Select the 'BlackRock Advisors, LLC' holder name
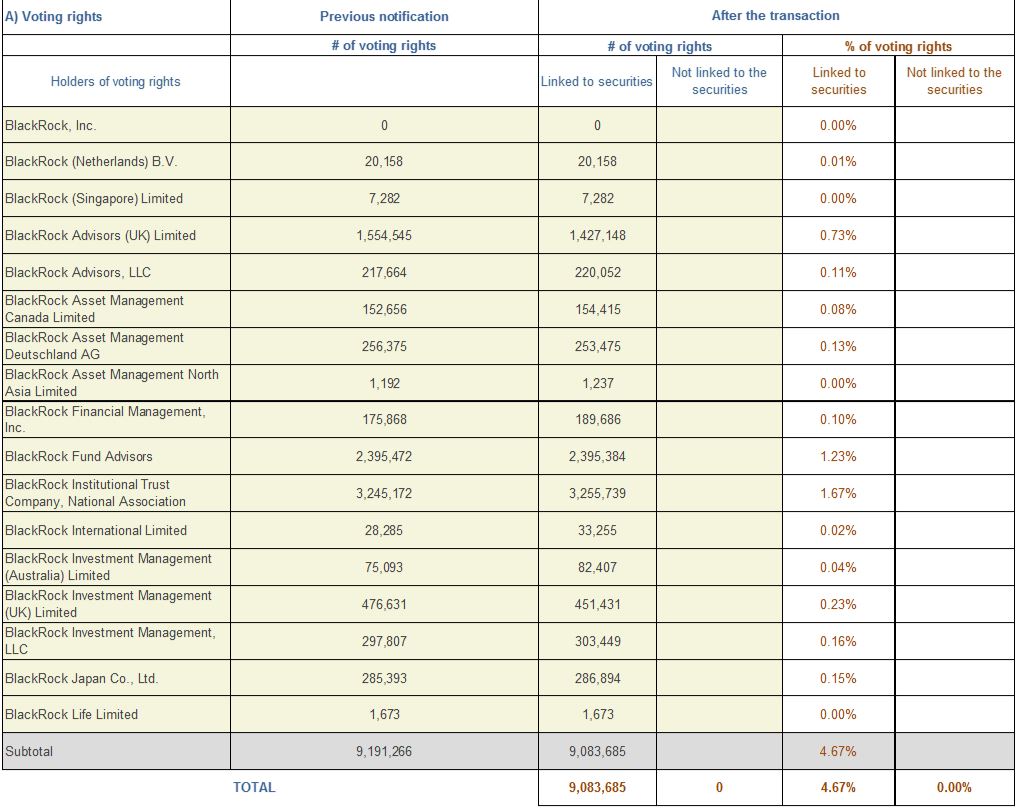1016x811 pixels. tap(78, 272)
